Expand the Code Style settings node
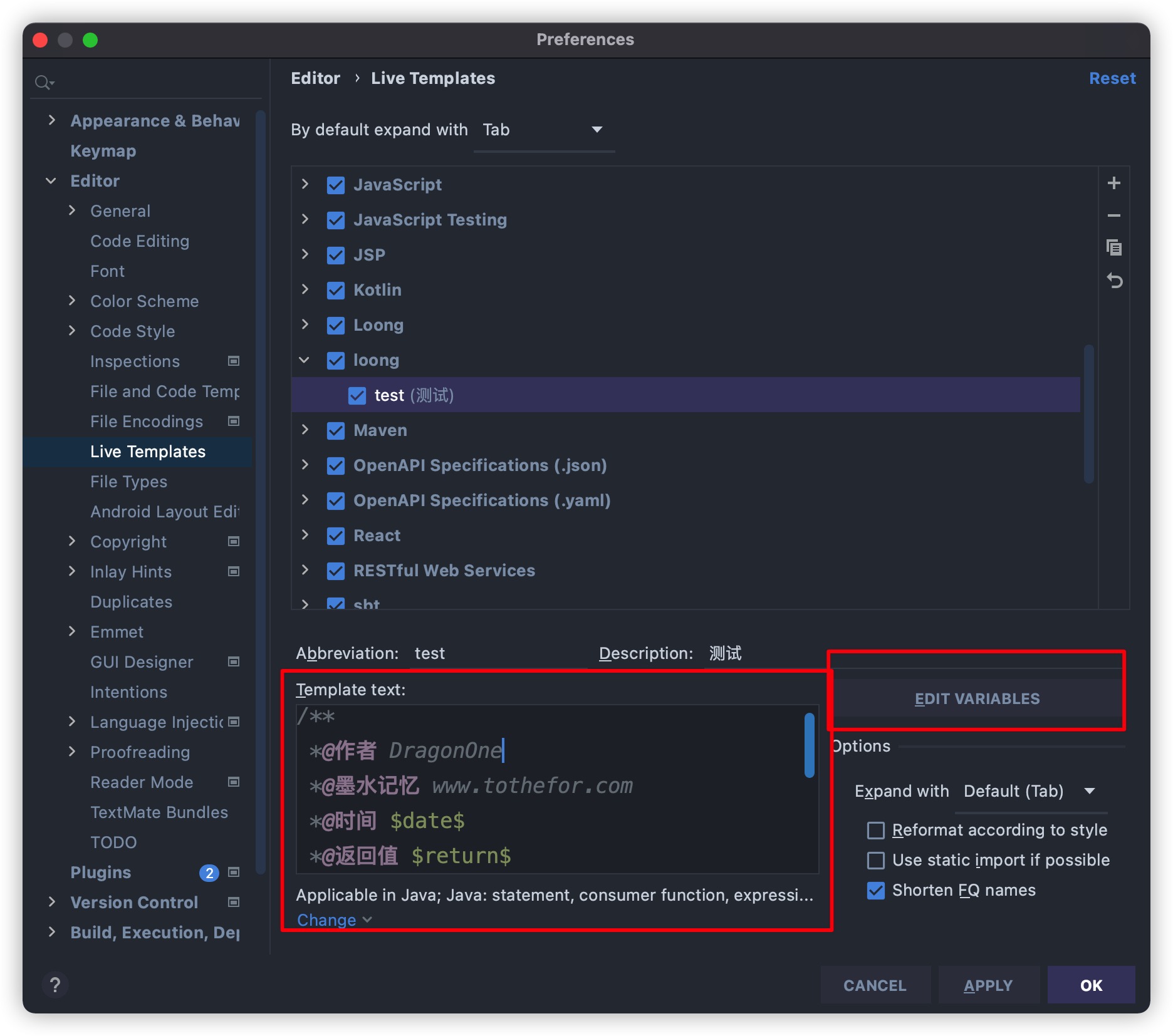 72,331
